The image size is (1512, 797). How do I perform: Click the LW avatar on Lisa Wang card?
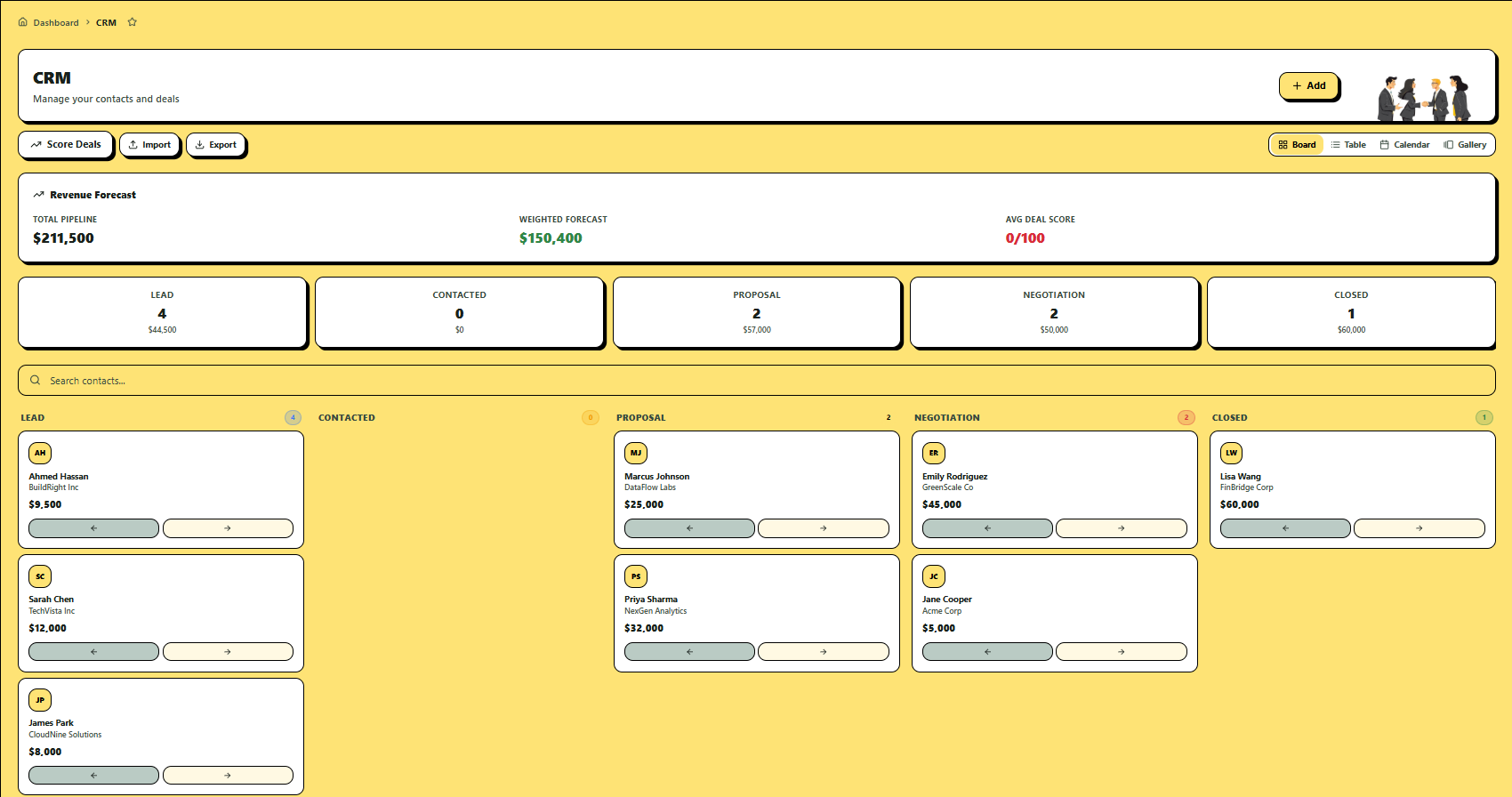tap(1232, 453)
